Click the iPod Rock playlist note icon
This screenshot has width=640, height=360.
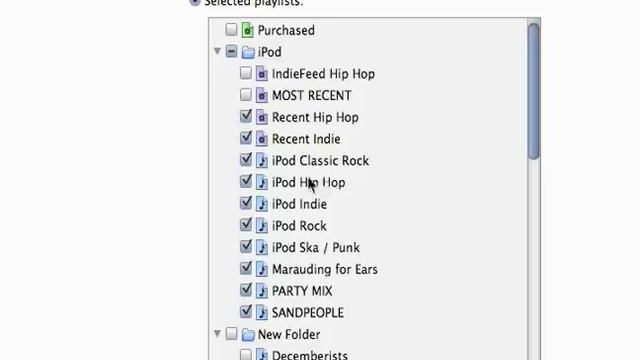tap(262, 226)
